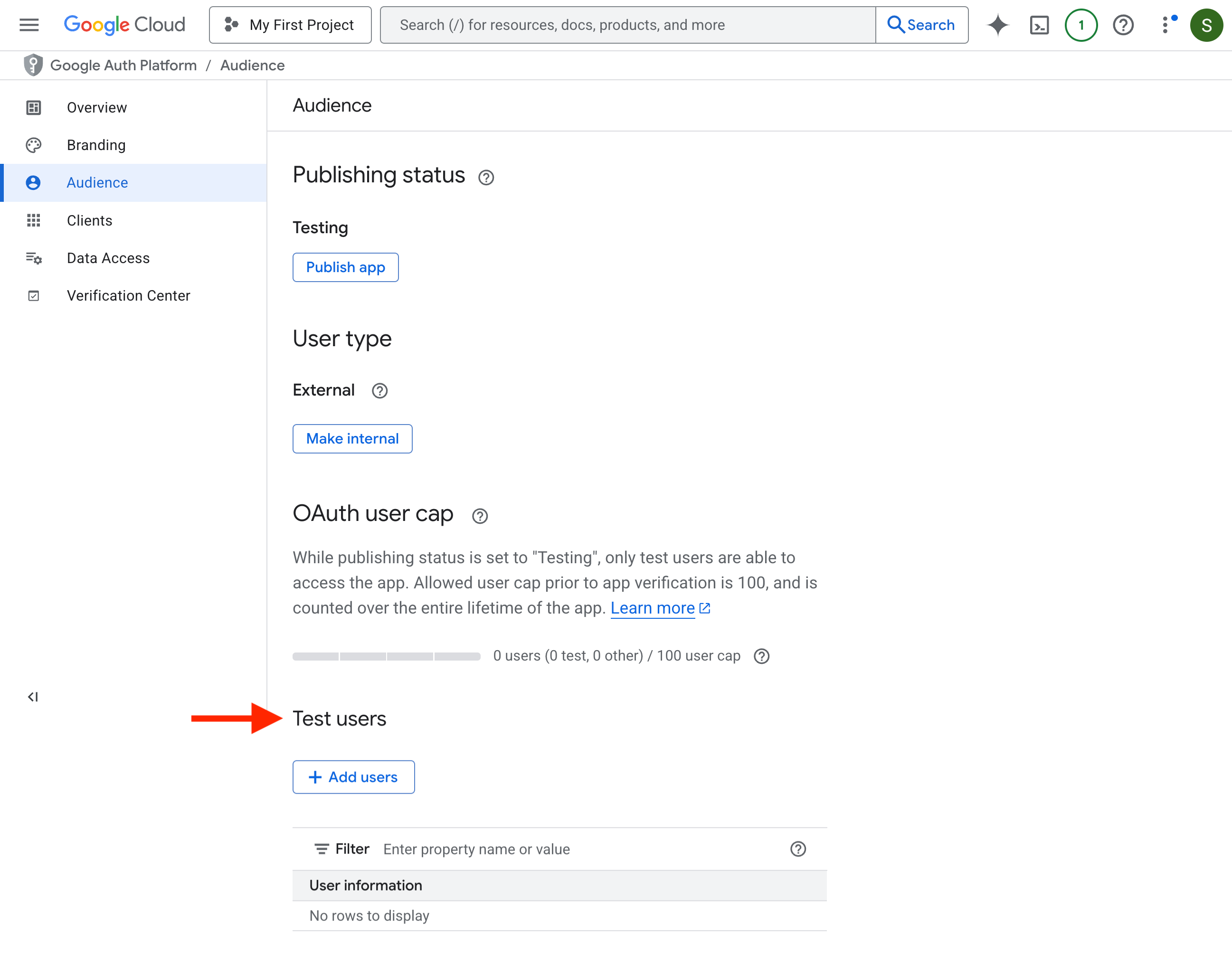Click help icon next to Publishing status

coord(486,178)
